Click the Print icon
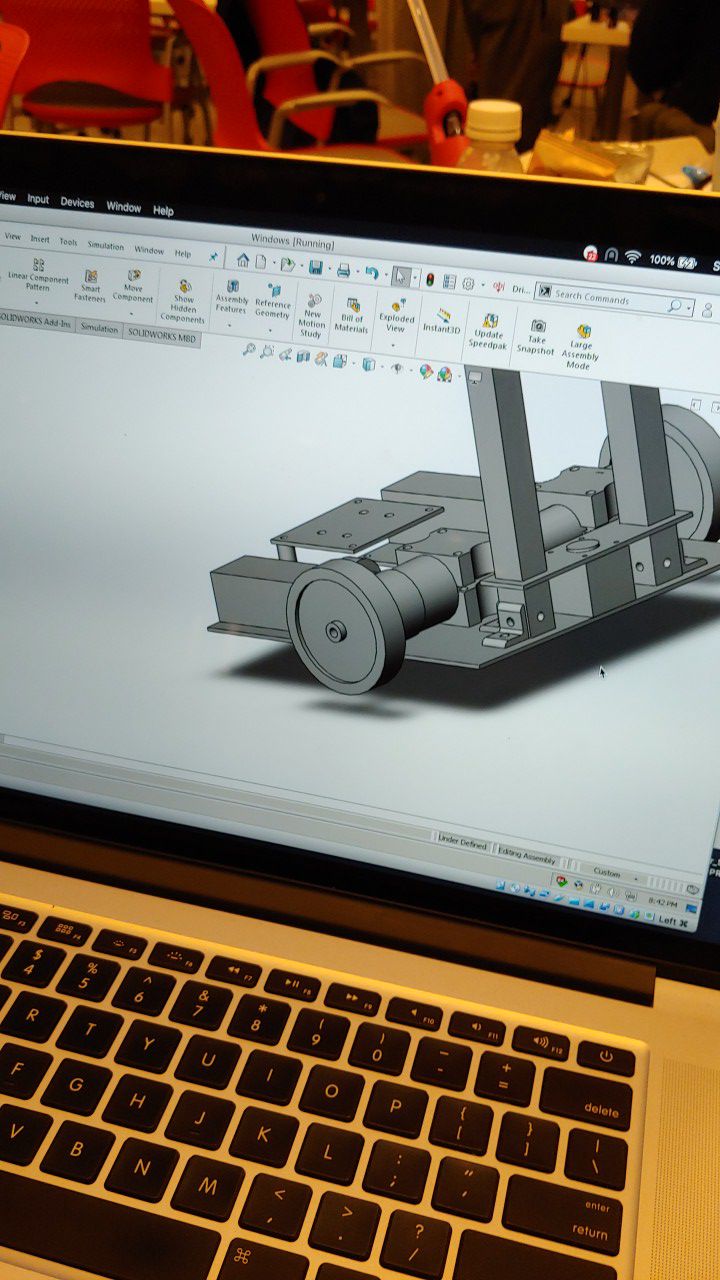720x1280 pixels. (343, 270)
